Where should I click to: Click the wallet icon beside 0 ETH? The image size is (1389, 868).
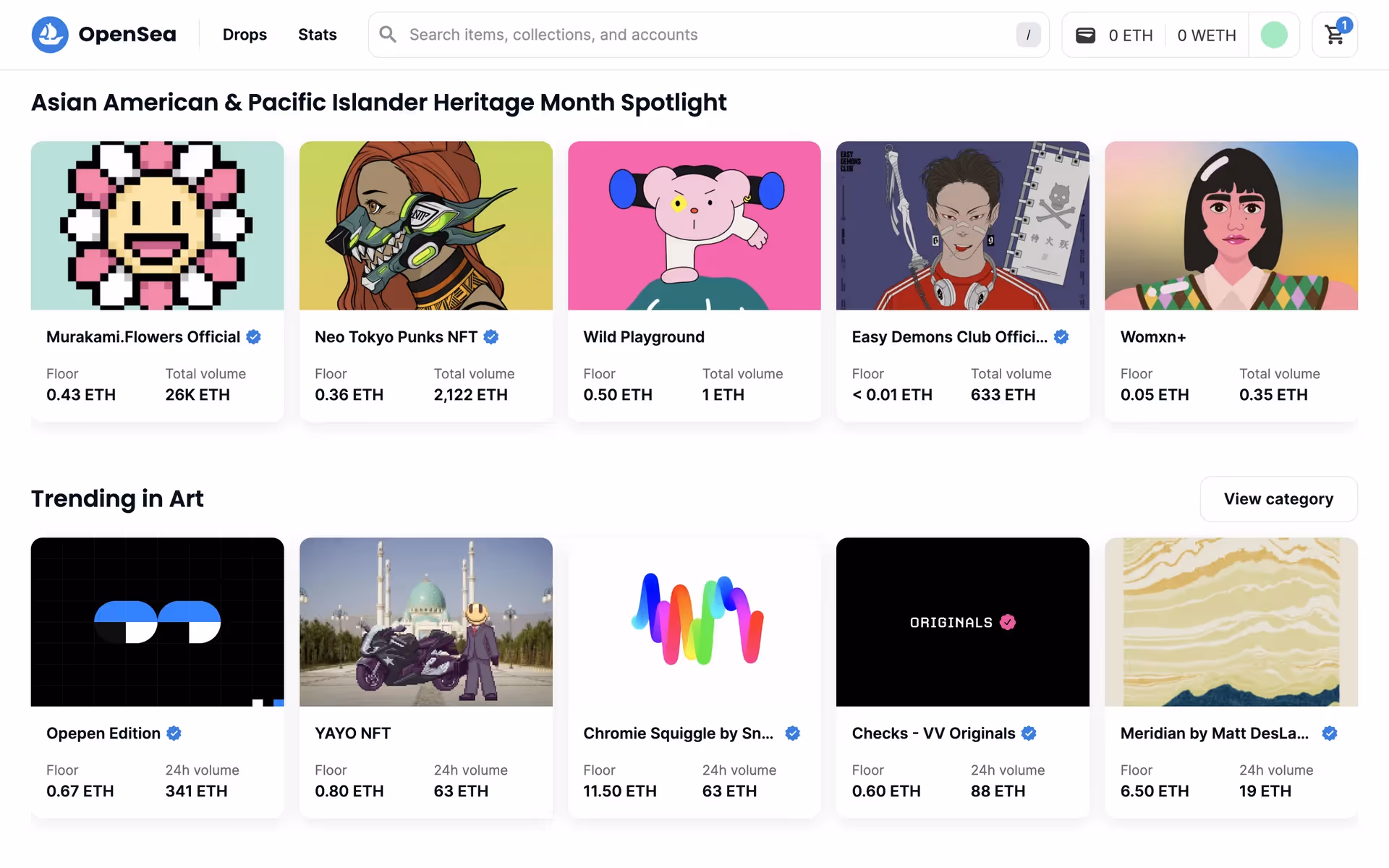coord(1085,35)
